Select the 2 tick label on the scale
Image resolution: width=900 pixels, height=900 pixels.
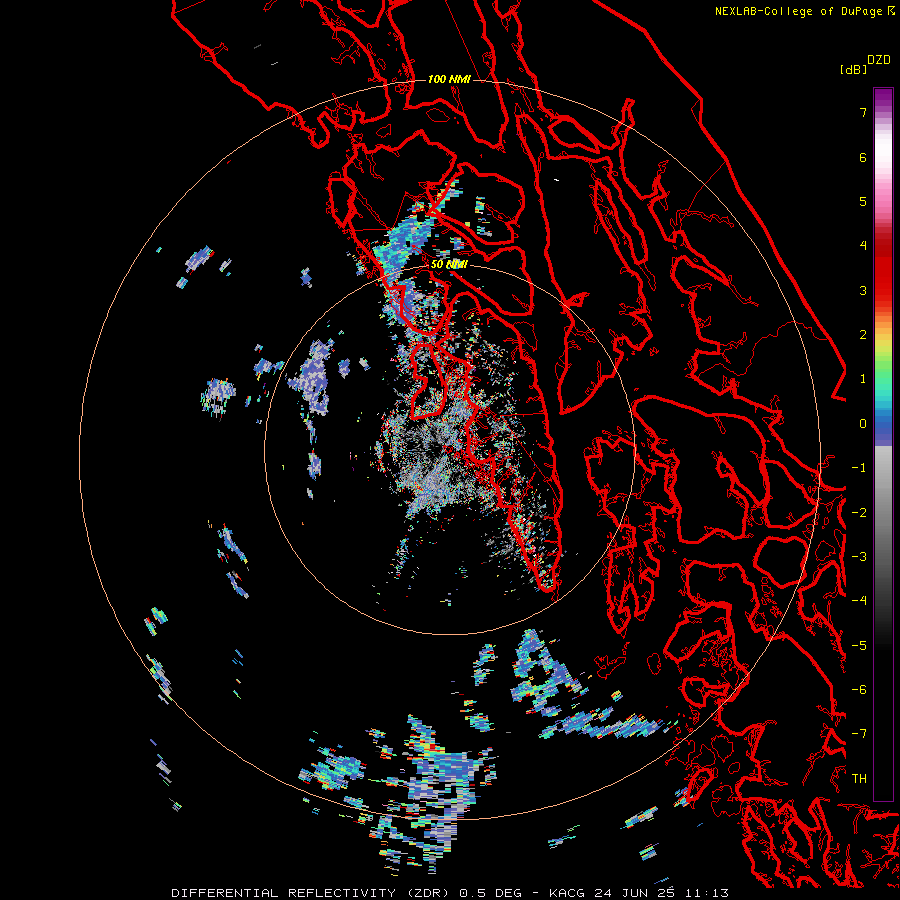[863, 335]
